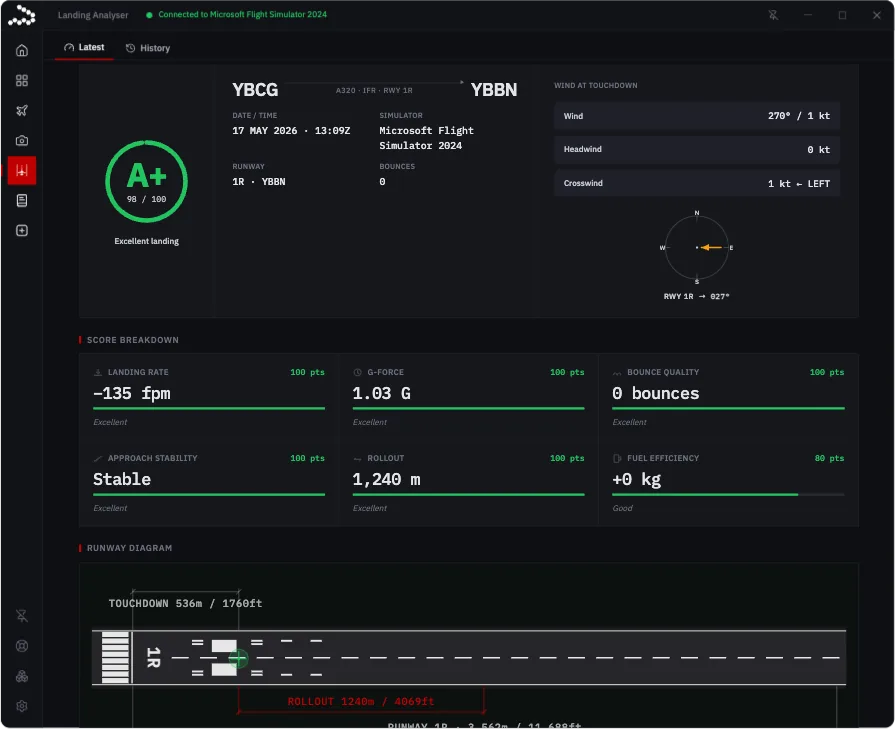This screenshot has width=895, height=729.
Task: Open the dashboard grid icon in sidebar
Action: [x=22, y=80]
